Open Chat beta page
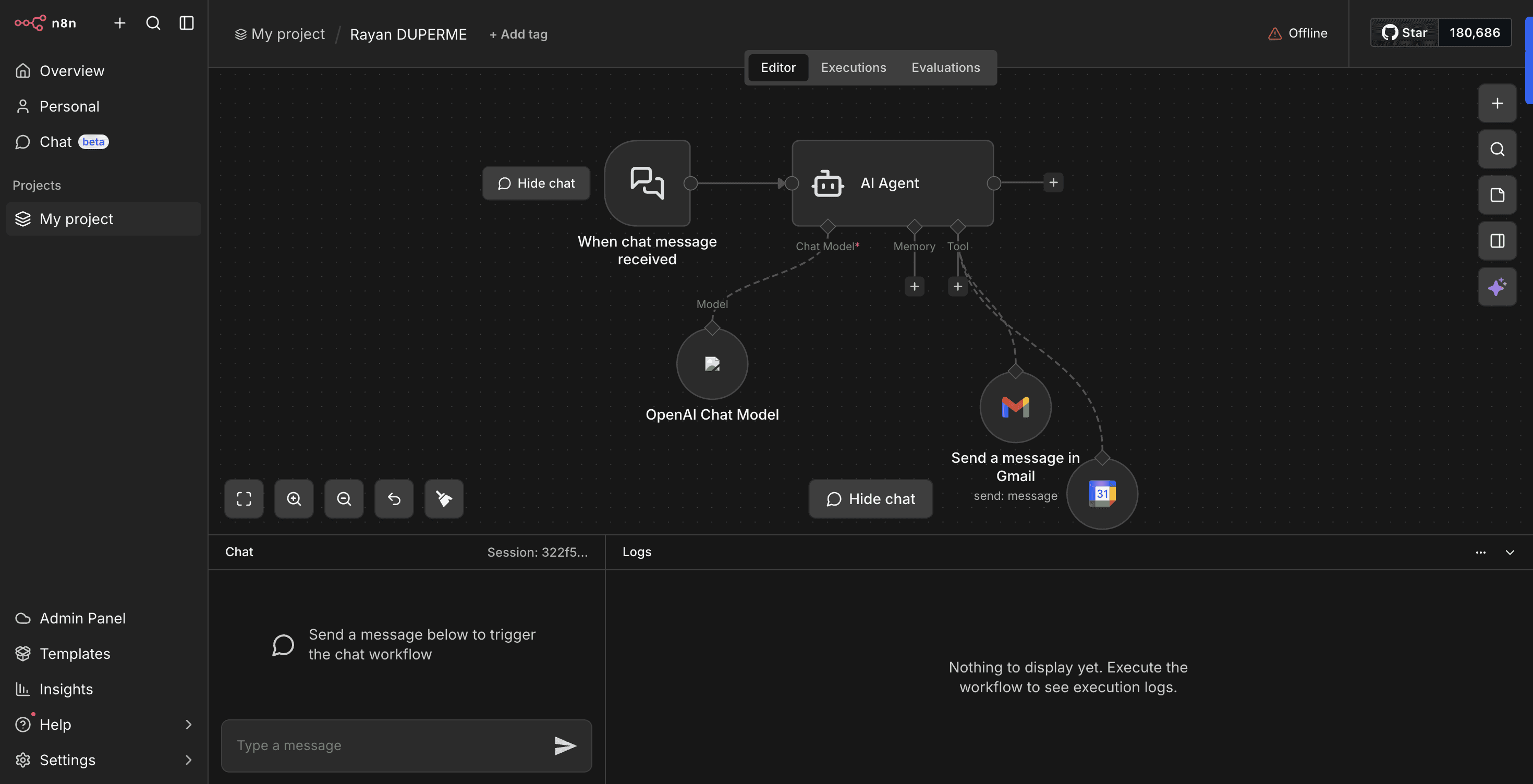Image resolution: width=1533 pixels, height=784 pixels. [104, 142]
